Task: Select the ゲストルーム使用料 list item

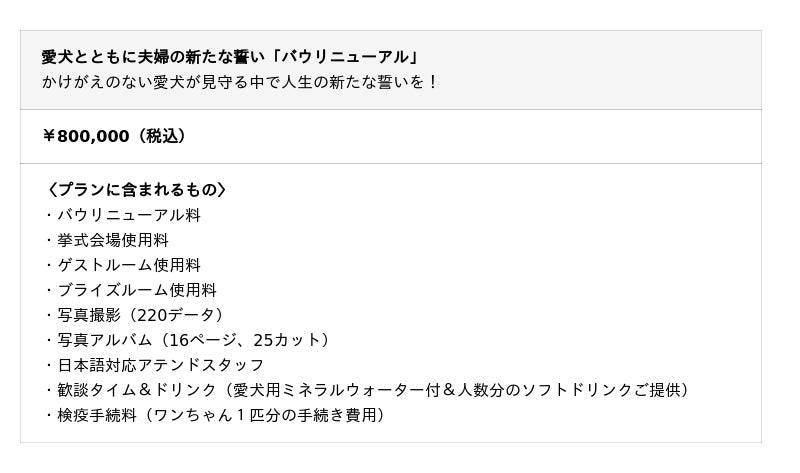Action: point(128,265)
